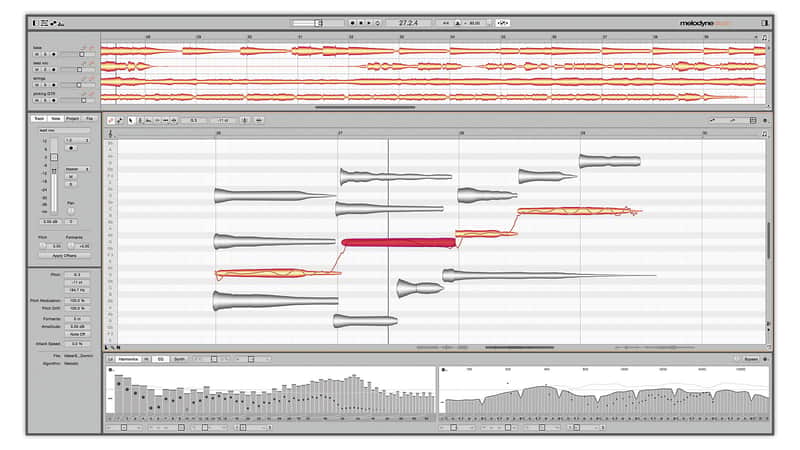
Task: Mute the lead voc track
Action: (x=37, y=69)
